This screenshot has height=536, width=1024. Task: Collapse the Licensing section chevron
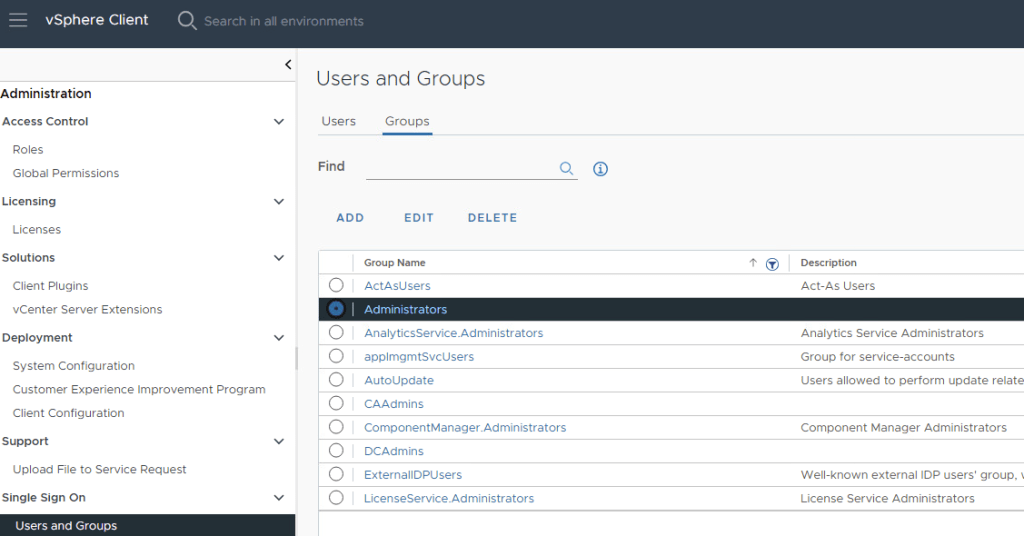[279, 202]
